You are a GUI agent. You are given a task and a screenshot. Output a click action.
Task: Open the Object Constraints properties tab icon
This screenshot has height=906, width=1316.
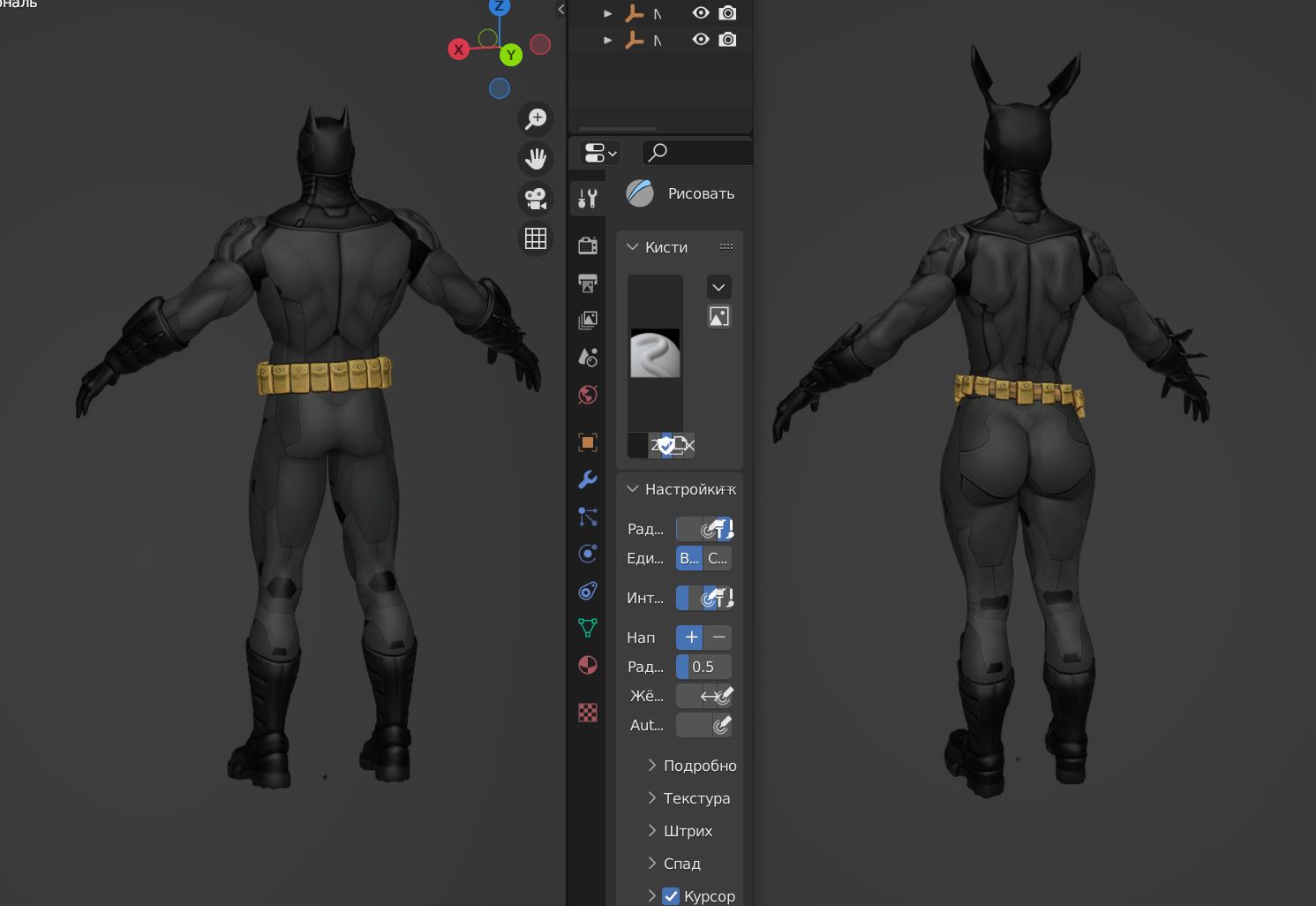coord(588,591)
